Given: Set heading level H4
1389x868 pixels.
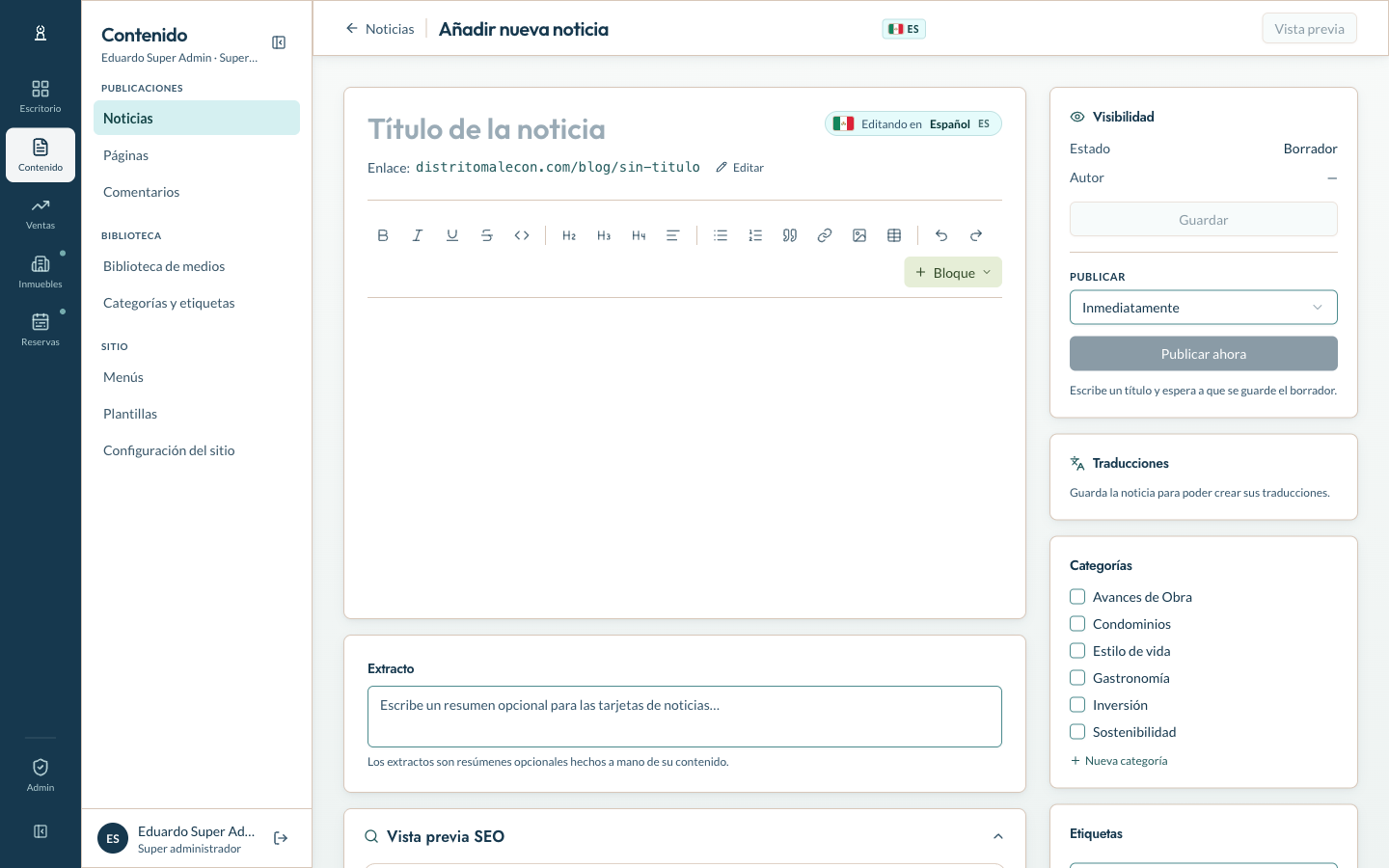Looking at the screenshot, I should (x=639, y=235).
